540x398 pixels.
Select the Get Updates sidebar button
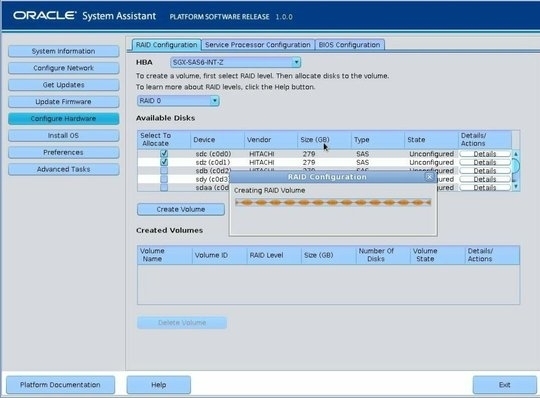click(64, 85)
